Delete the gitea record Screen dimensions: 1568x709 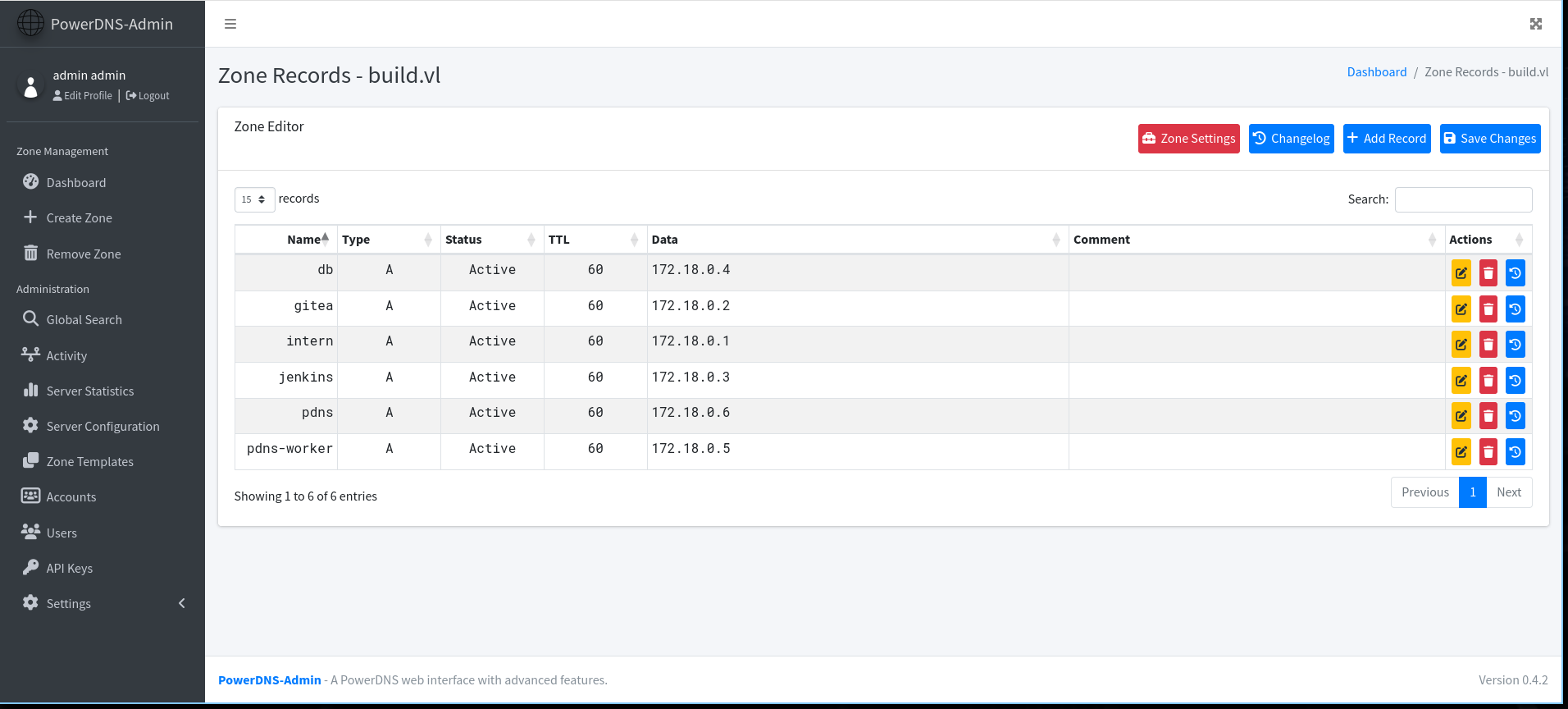point(1488,309)
